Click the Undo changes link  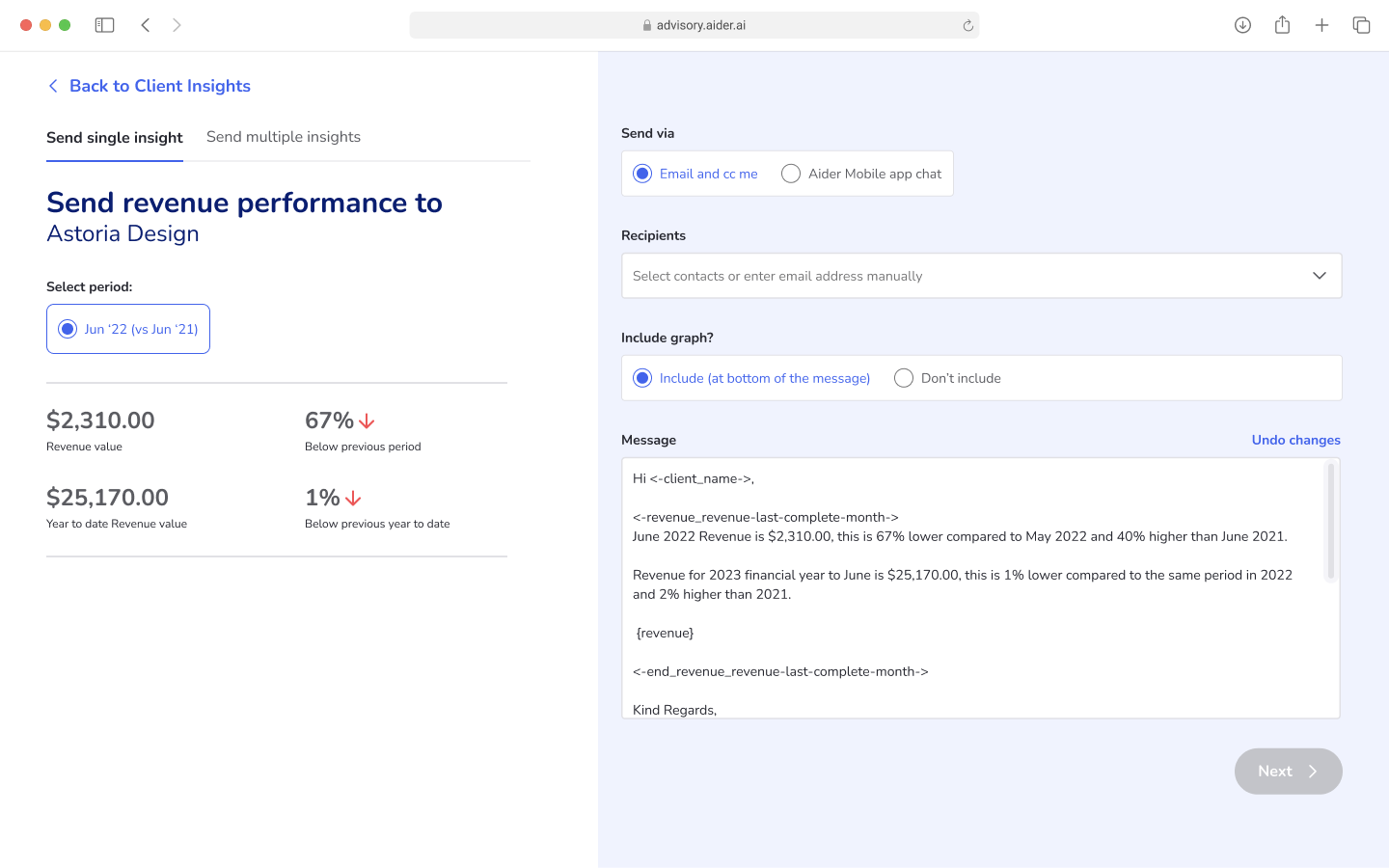click(x=1295, y=440)
